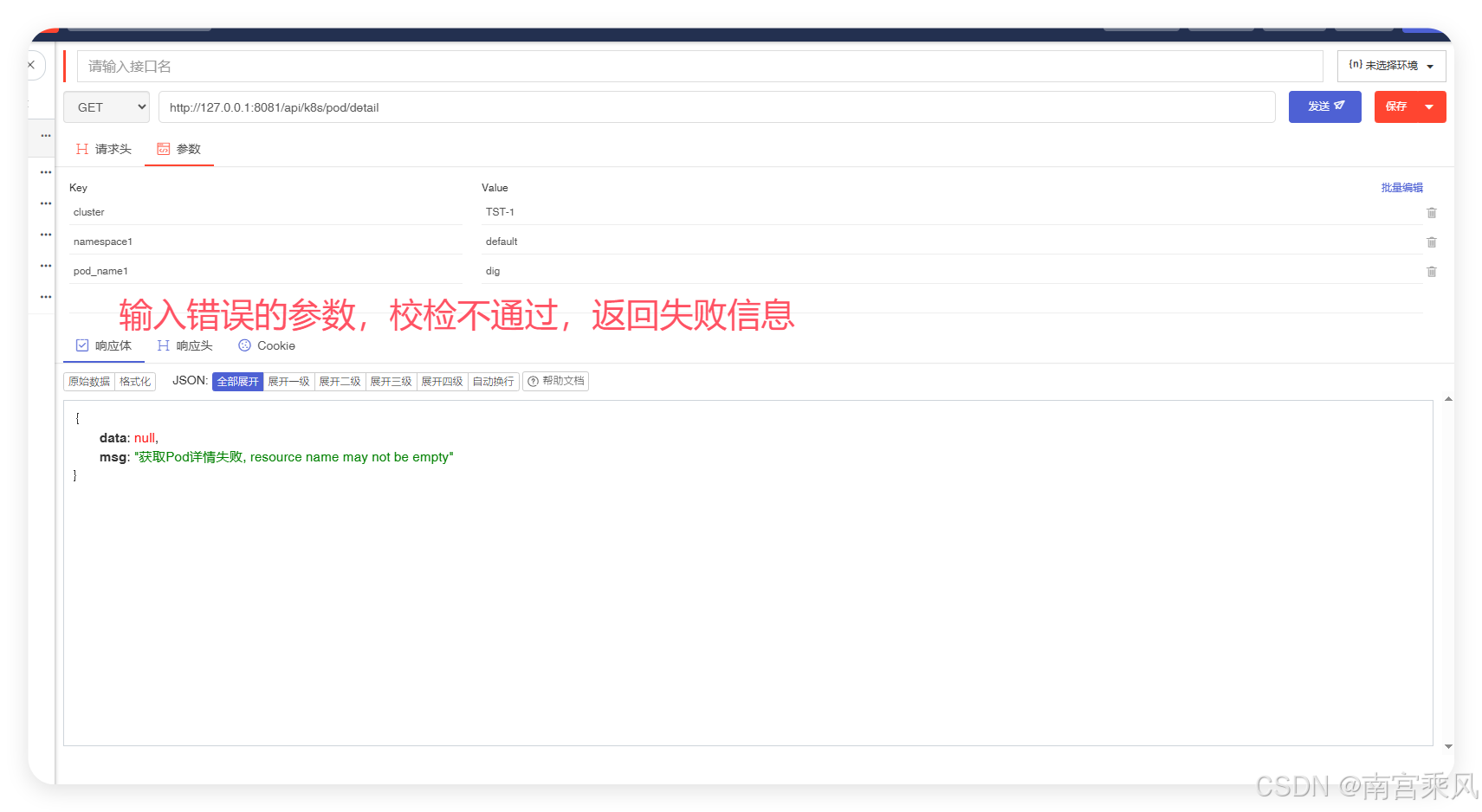Click the 批量编辑 batch edit link
The image size is (1482, 812).
(1401, 188)
